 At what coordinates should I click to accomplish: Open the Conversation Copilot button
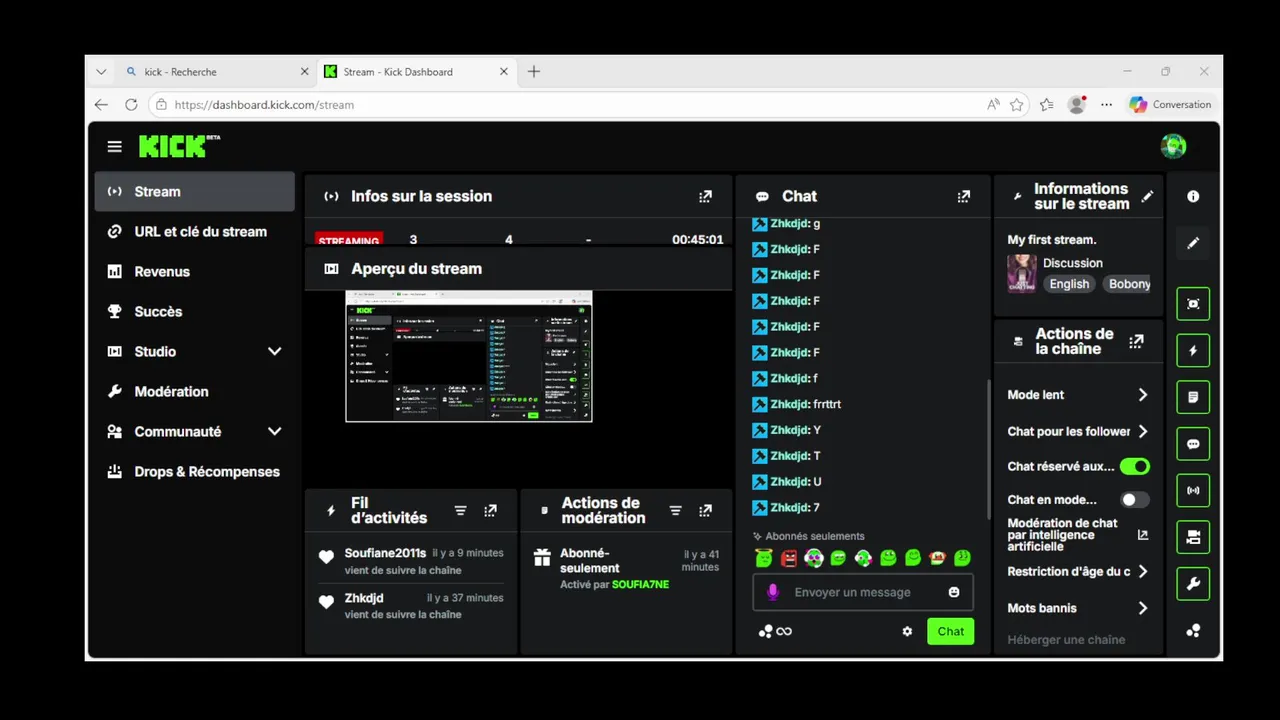pyautogui.click(x=1170, y=104)
